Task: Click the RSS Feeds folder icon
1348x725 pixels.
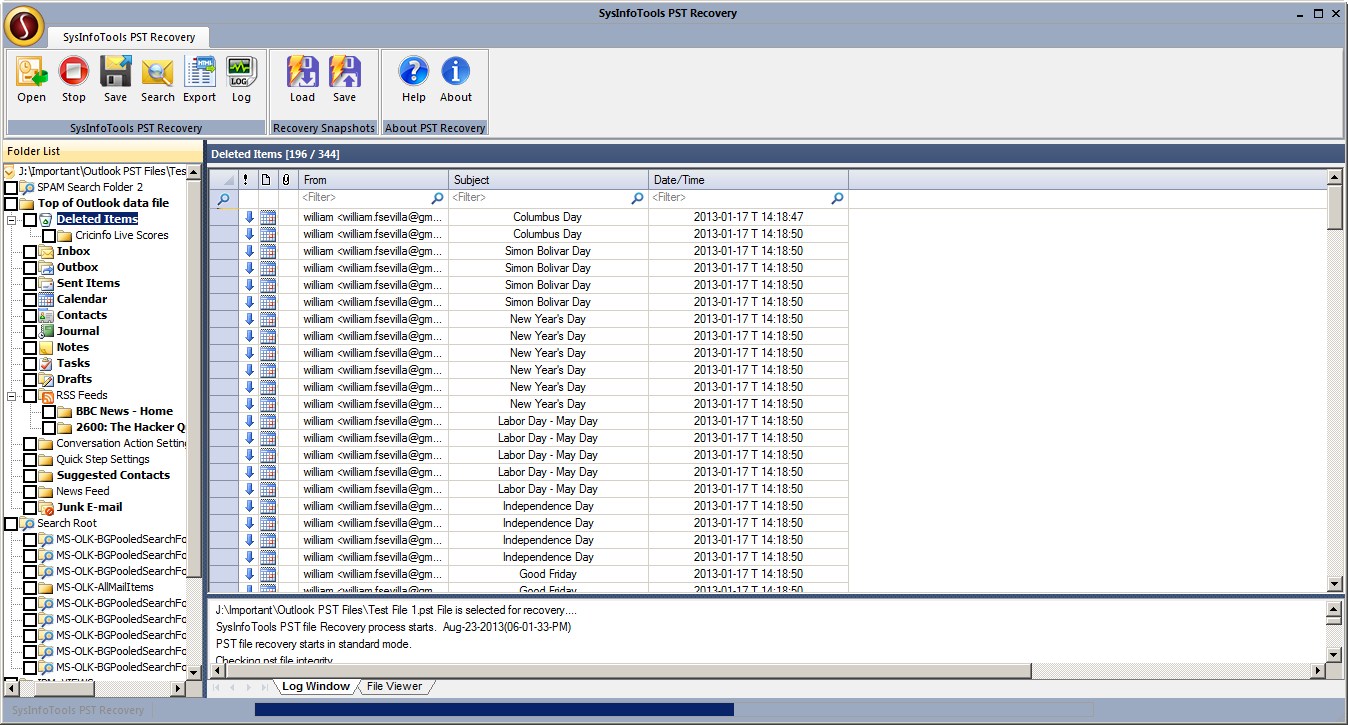Action: point(46,395)
